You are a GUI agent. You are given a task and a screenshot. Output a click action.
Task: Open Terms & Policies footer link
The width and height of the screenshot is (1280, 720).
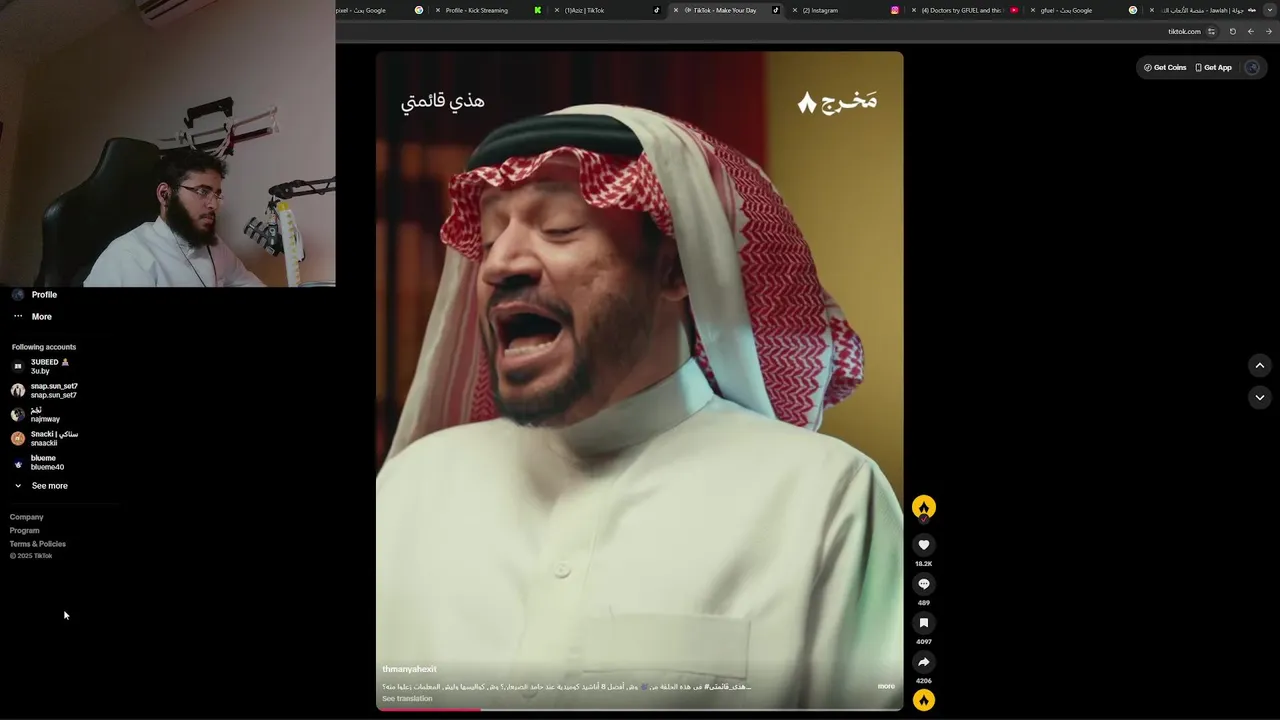point(38,544)
